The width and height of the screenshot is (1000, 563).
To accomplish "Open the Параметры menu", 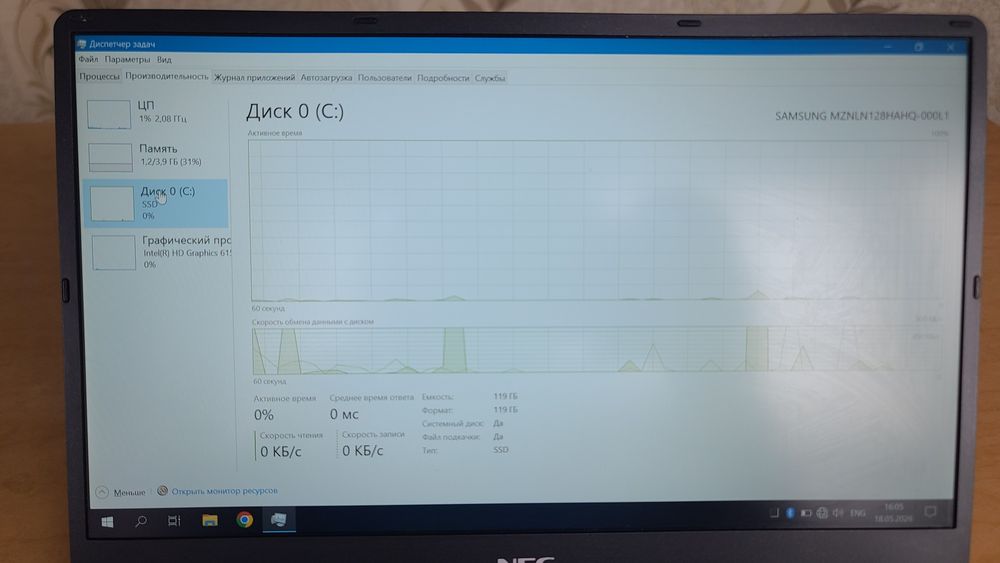I will click(127, 59).
